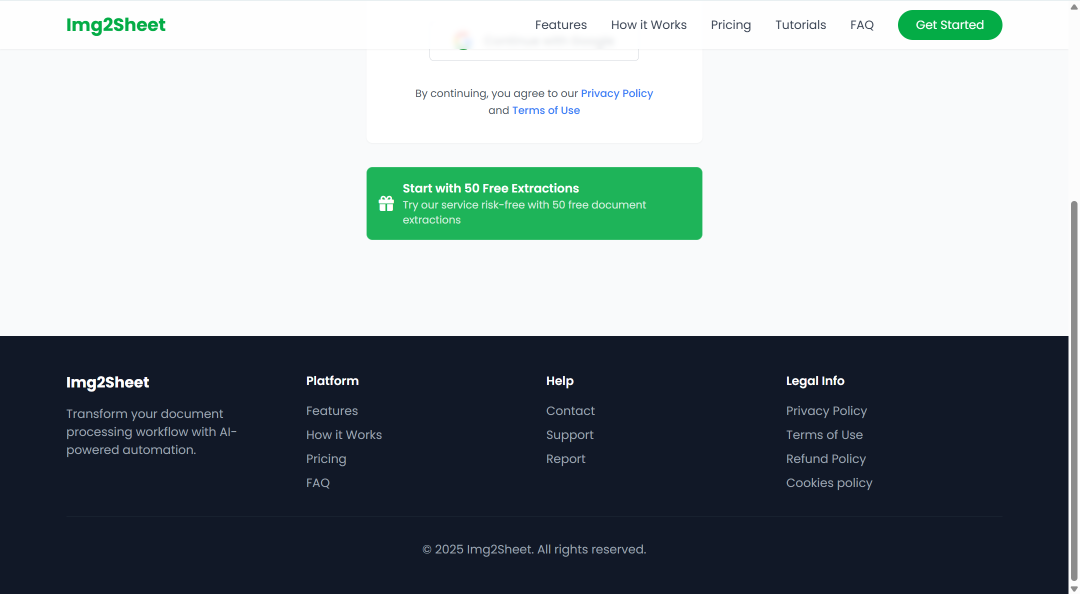Screen dimensions: 1080x594
Task: Click the 'Platform' footer column heading
Action: coord(332,381)
